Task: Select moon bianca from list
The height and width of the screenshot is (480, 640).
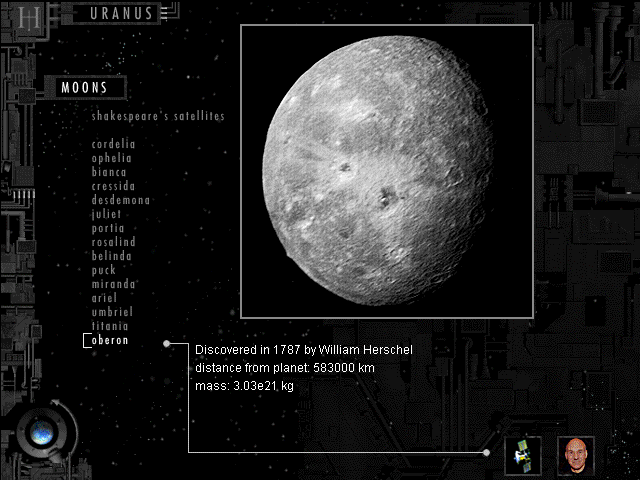Action: 109,172
